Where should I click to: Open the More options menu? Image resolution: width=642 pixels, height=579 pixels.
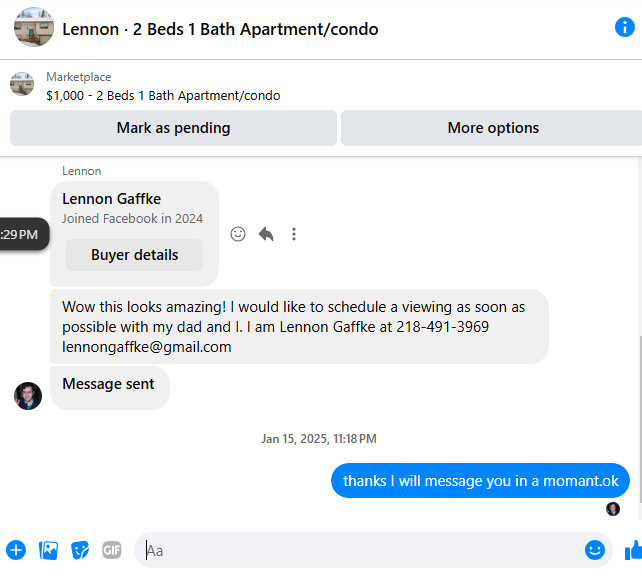click(x=493, y=128)
